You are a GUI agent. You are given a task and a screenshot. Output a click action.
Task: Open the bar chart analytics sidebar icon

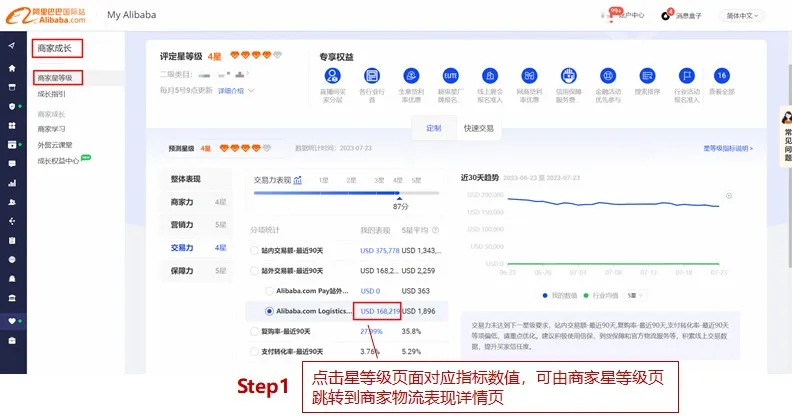tap(12, 183)
